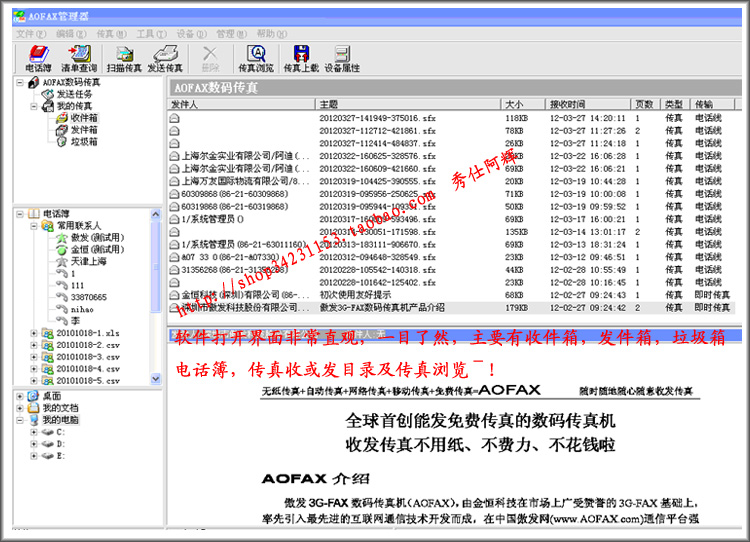Open the 电话簿 phonebook toolbar icon

[38, 58]
